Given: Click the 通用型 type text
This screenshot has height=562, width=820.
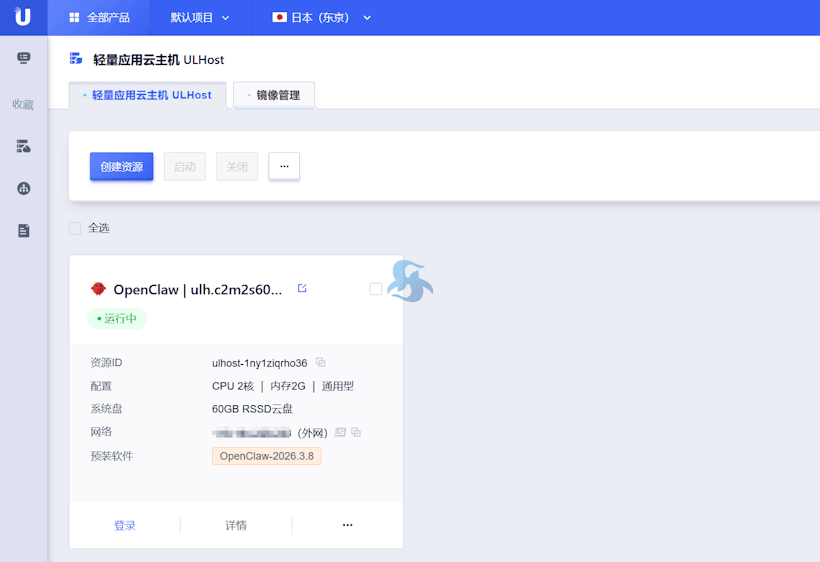Looking at the screenshot, I should 337,386.
